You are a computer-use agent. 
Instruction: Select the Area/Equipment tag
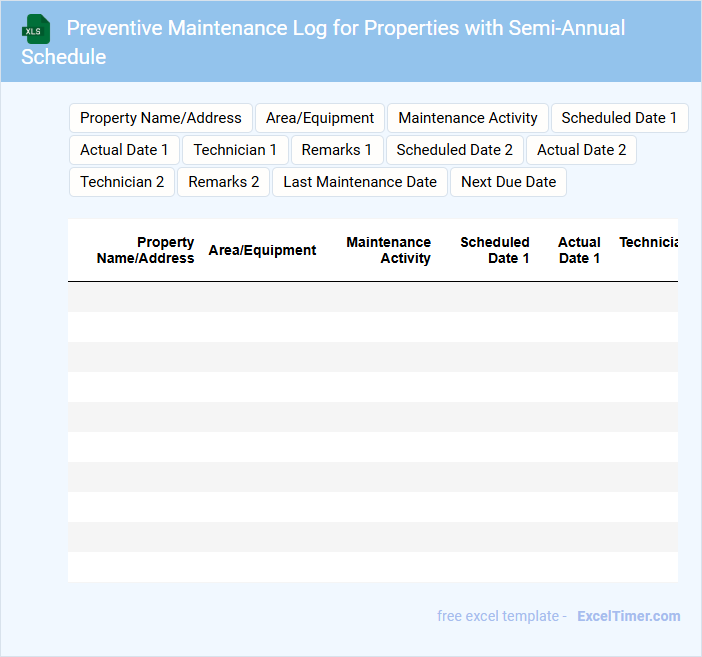click(x=320, y=118)
